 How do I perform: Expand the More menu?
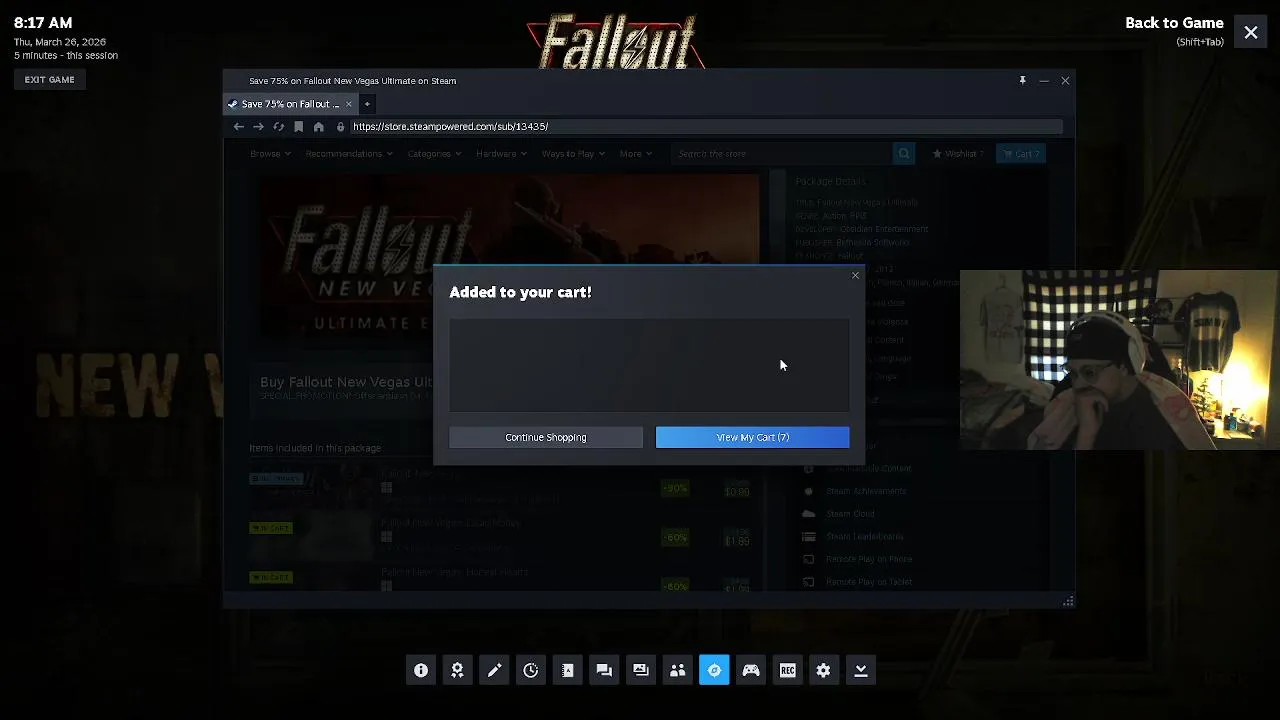[x=636, y=154]
